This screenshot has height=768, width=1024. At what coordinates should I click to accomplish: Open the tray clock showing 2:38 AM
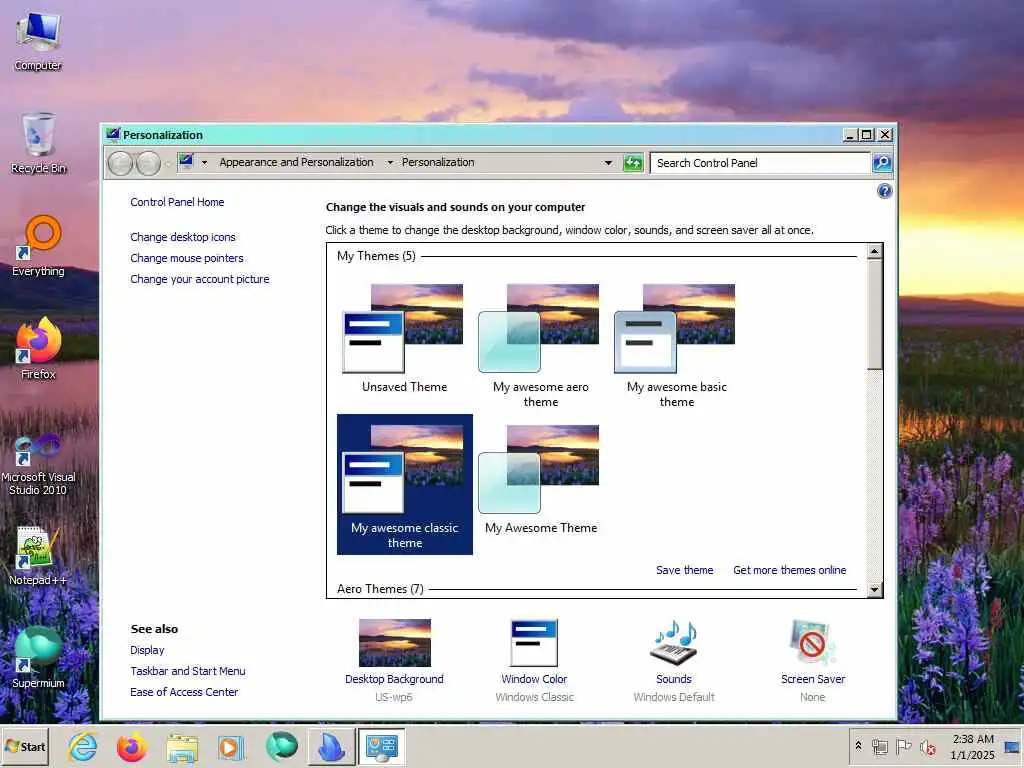coord(972,746)
